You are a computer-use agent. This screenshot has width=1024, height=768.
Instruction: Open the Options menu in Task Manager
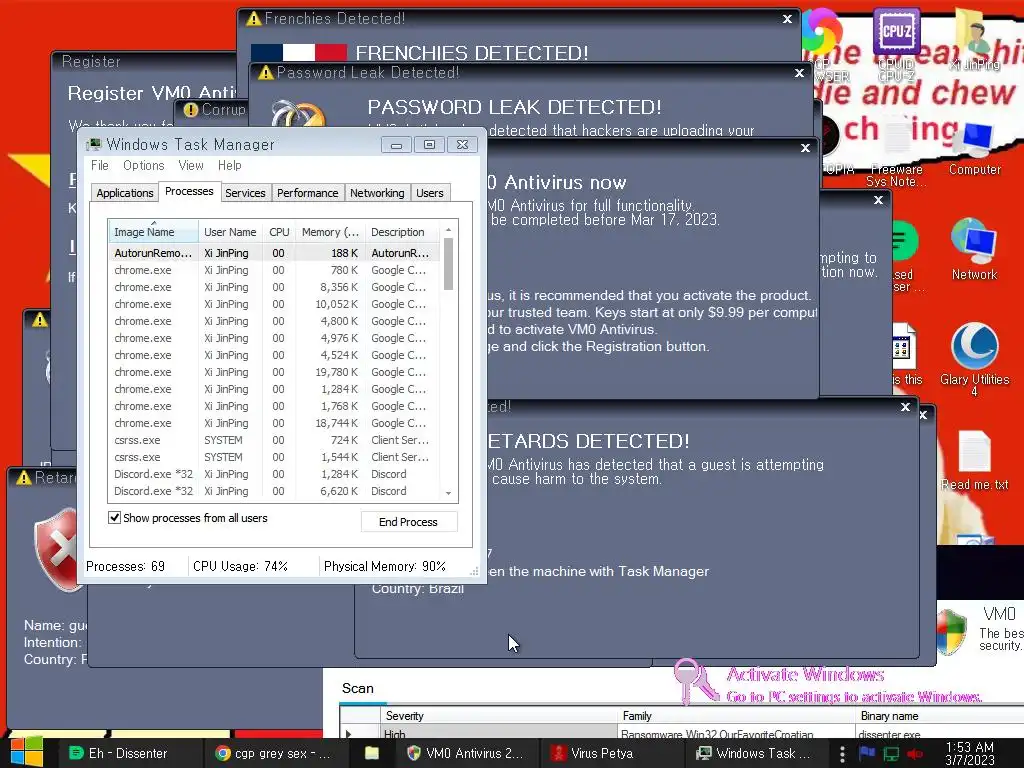point(144,165)
